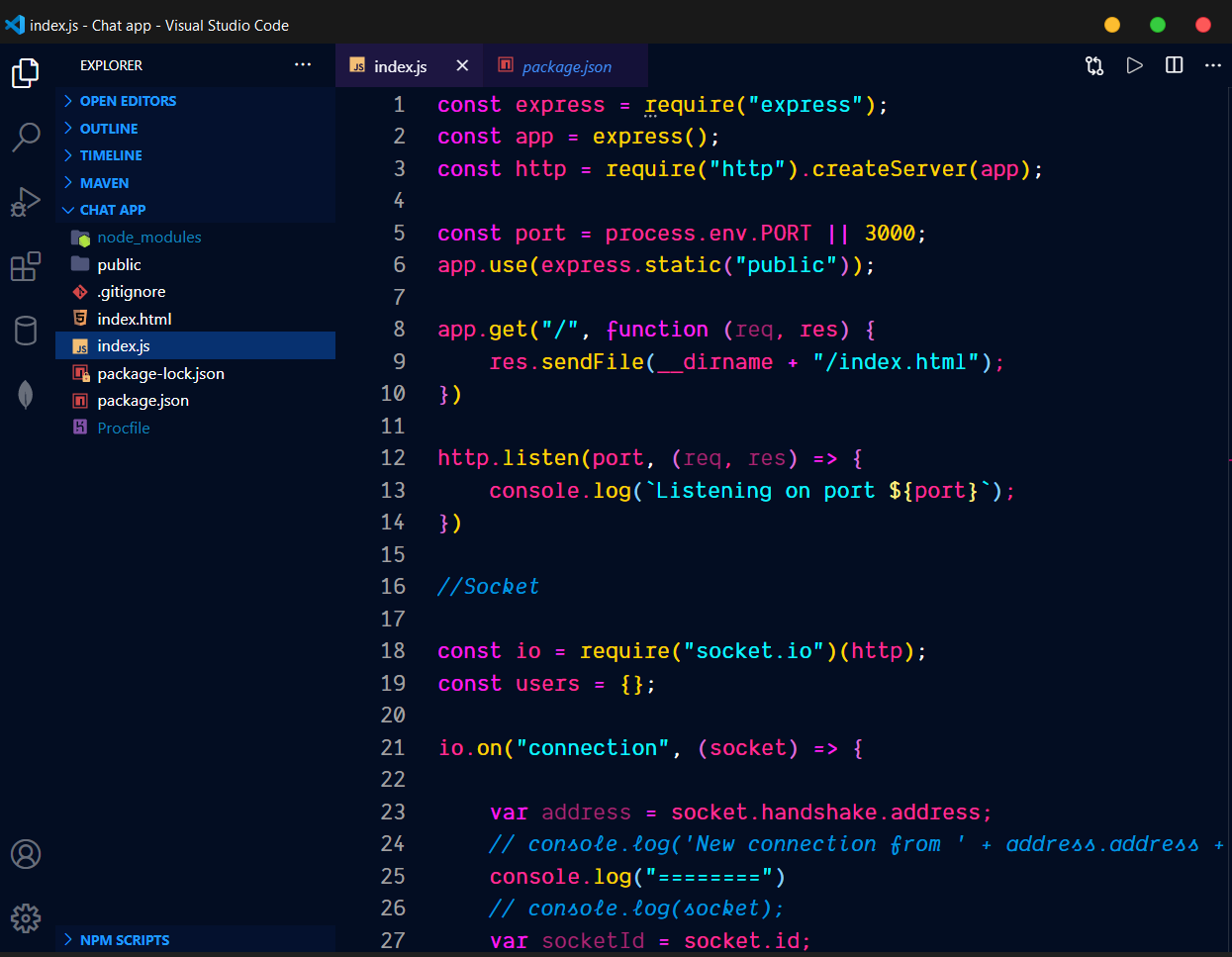Open editor More Actions ellipsis

1213,65
